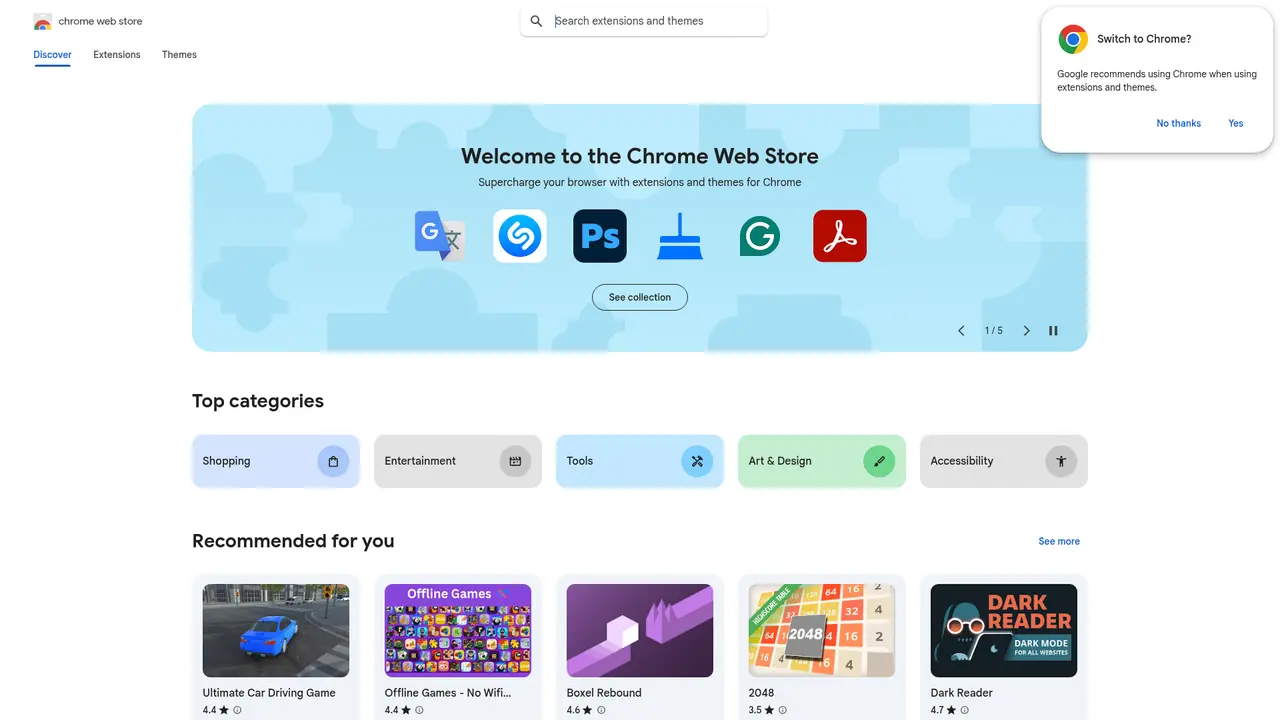Open the Ultimate Car Driving Game thumbnail
Image resolution: width=1280 pixels, height=720 pixels.
click(276, 631)
